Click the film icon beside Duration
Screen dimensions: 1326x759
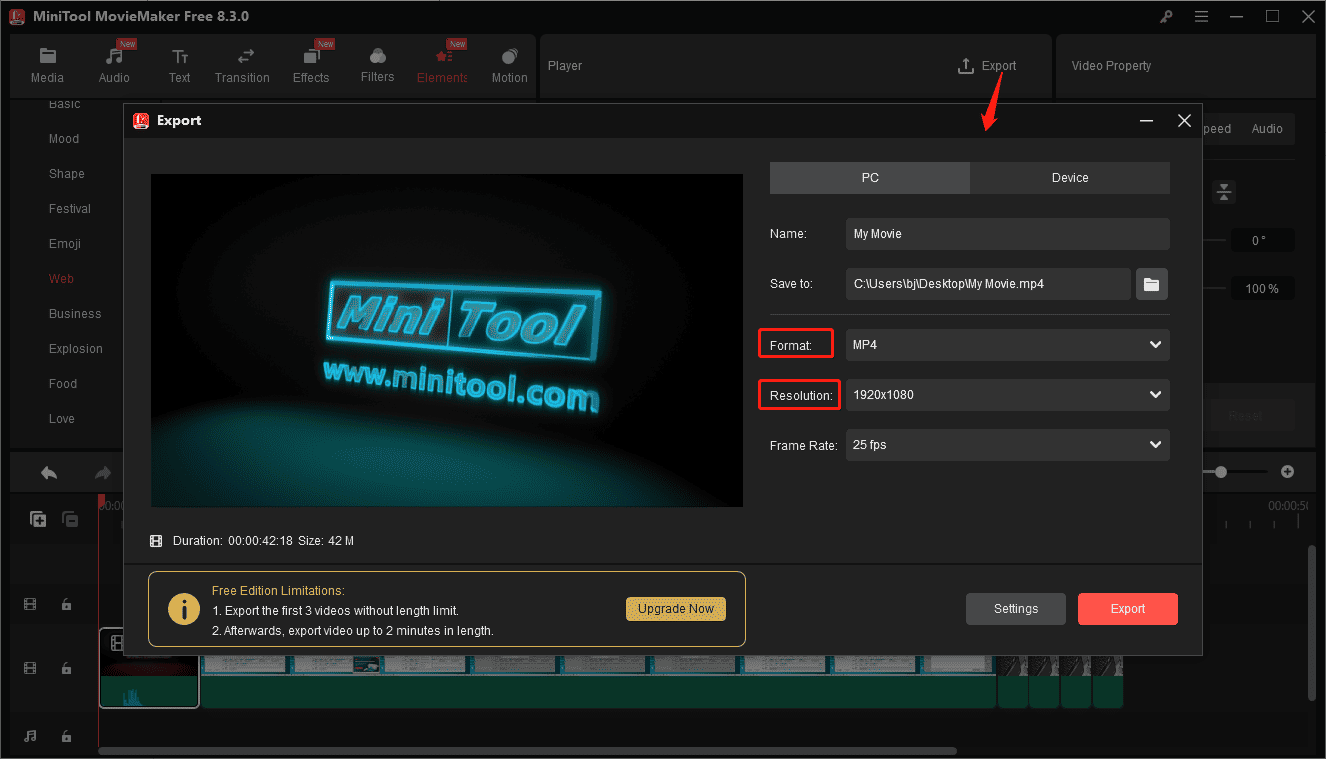click(156, 541)
